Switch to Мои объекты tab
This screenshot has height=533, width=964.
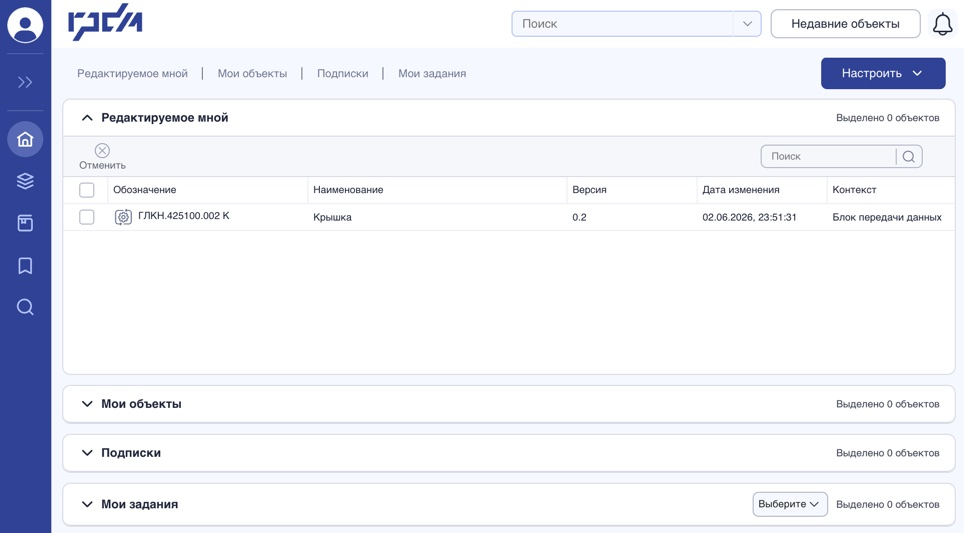[252, 73]
